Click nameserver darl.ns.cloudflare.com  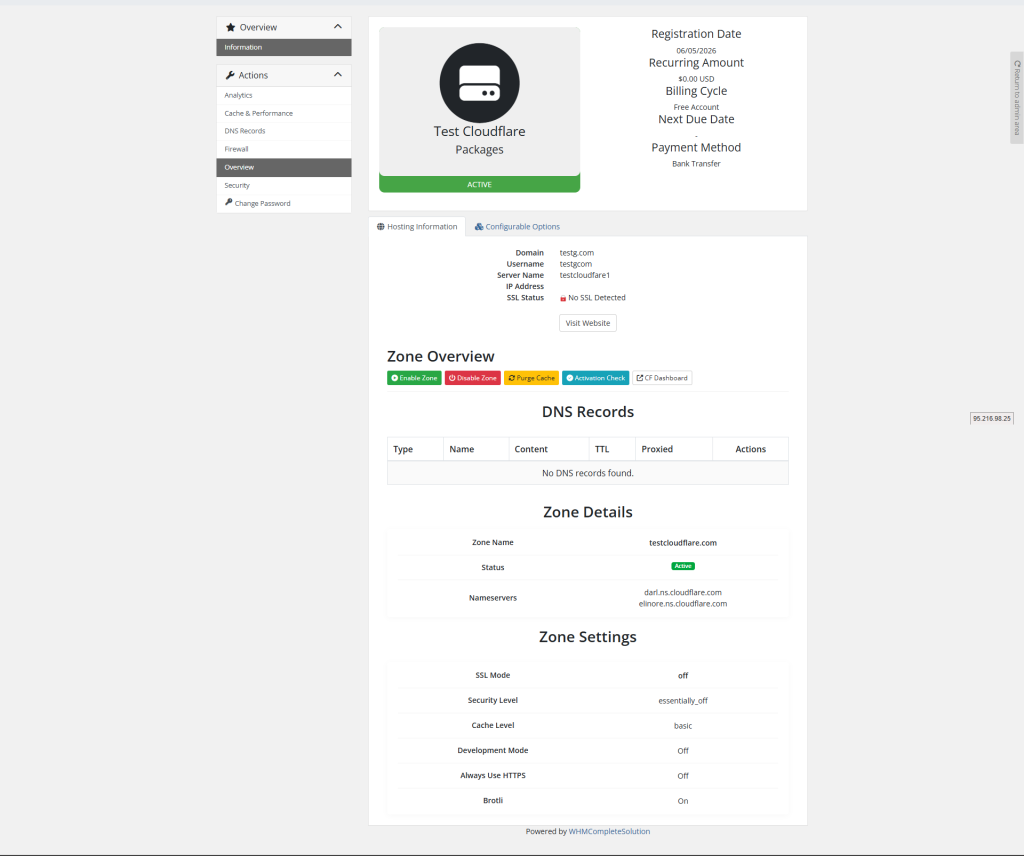[x=683, y=592]
